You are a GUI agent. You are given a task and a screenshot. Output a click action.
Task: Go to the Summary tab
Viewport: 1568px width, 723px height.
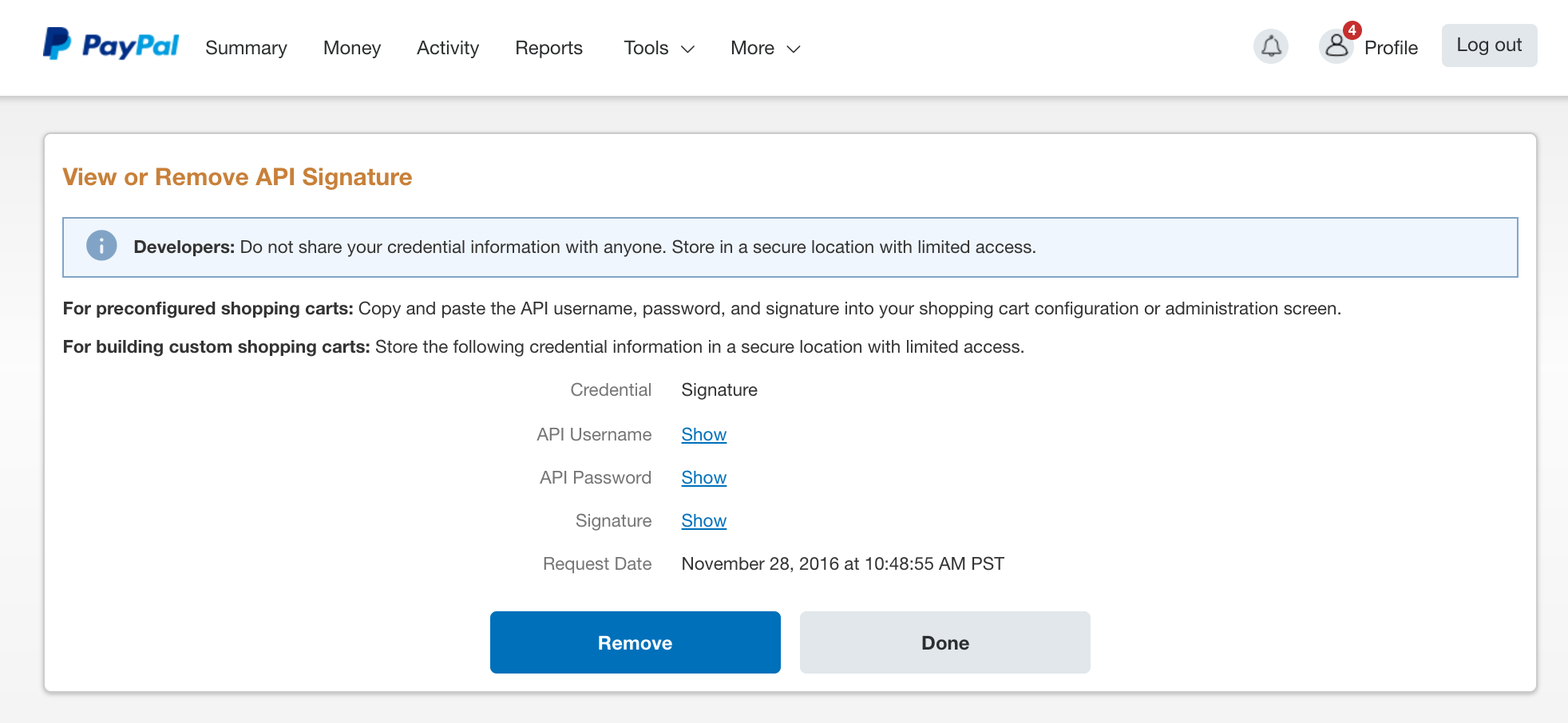click(246, 48)
